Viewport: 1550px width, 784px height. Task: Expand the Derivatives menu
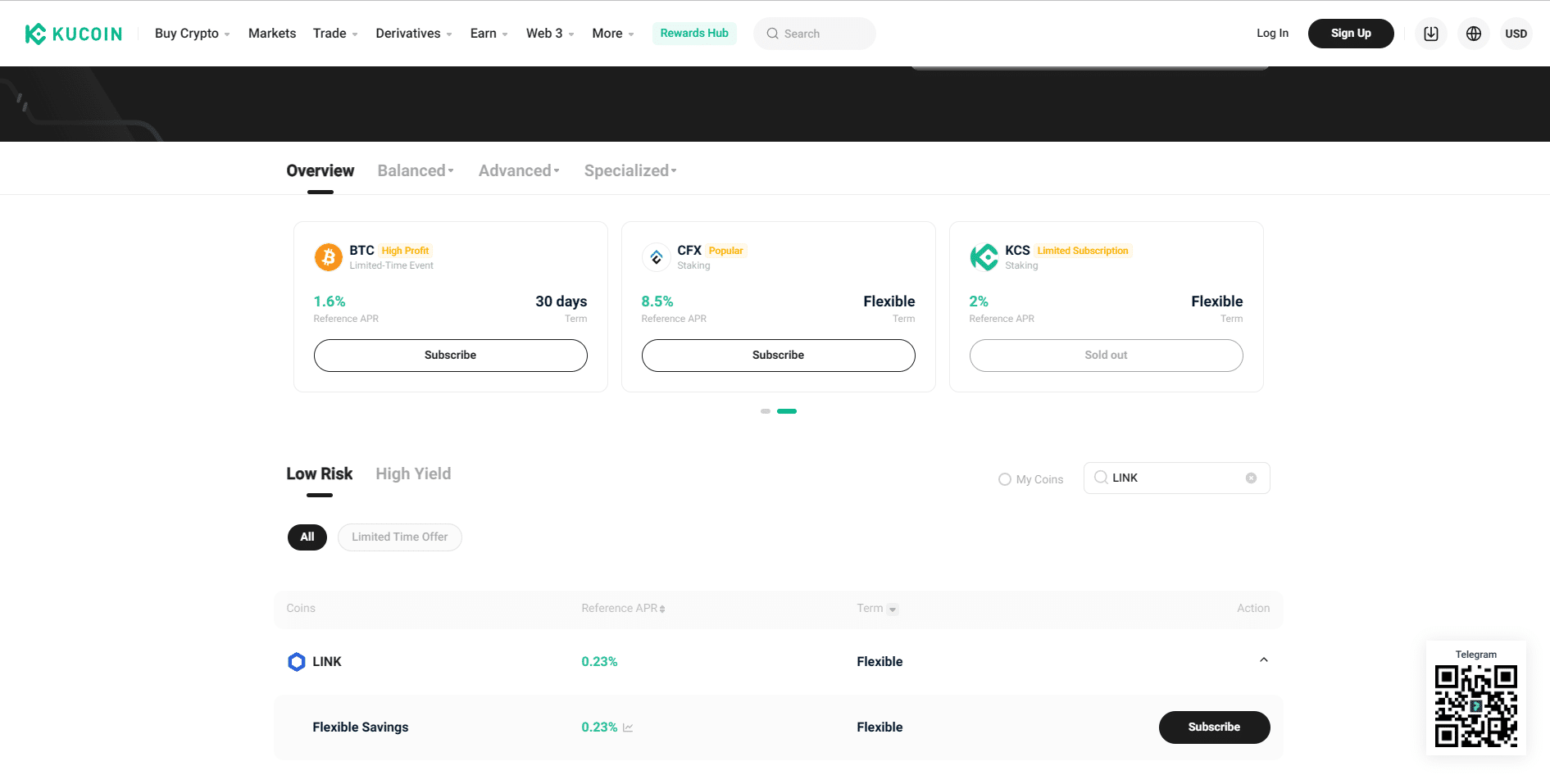[x=414, y=34]
